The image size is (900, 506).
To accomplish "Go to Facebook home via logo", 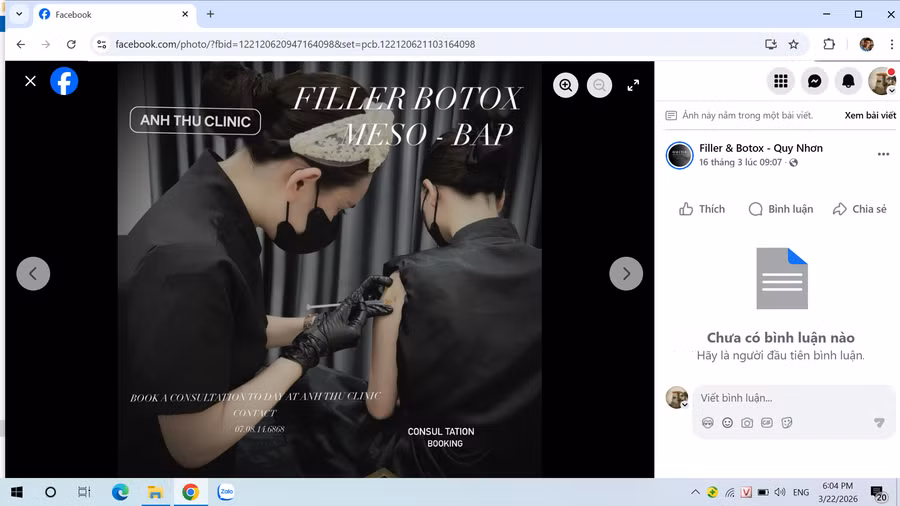I will (64, 81).
